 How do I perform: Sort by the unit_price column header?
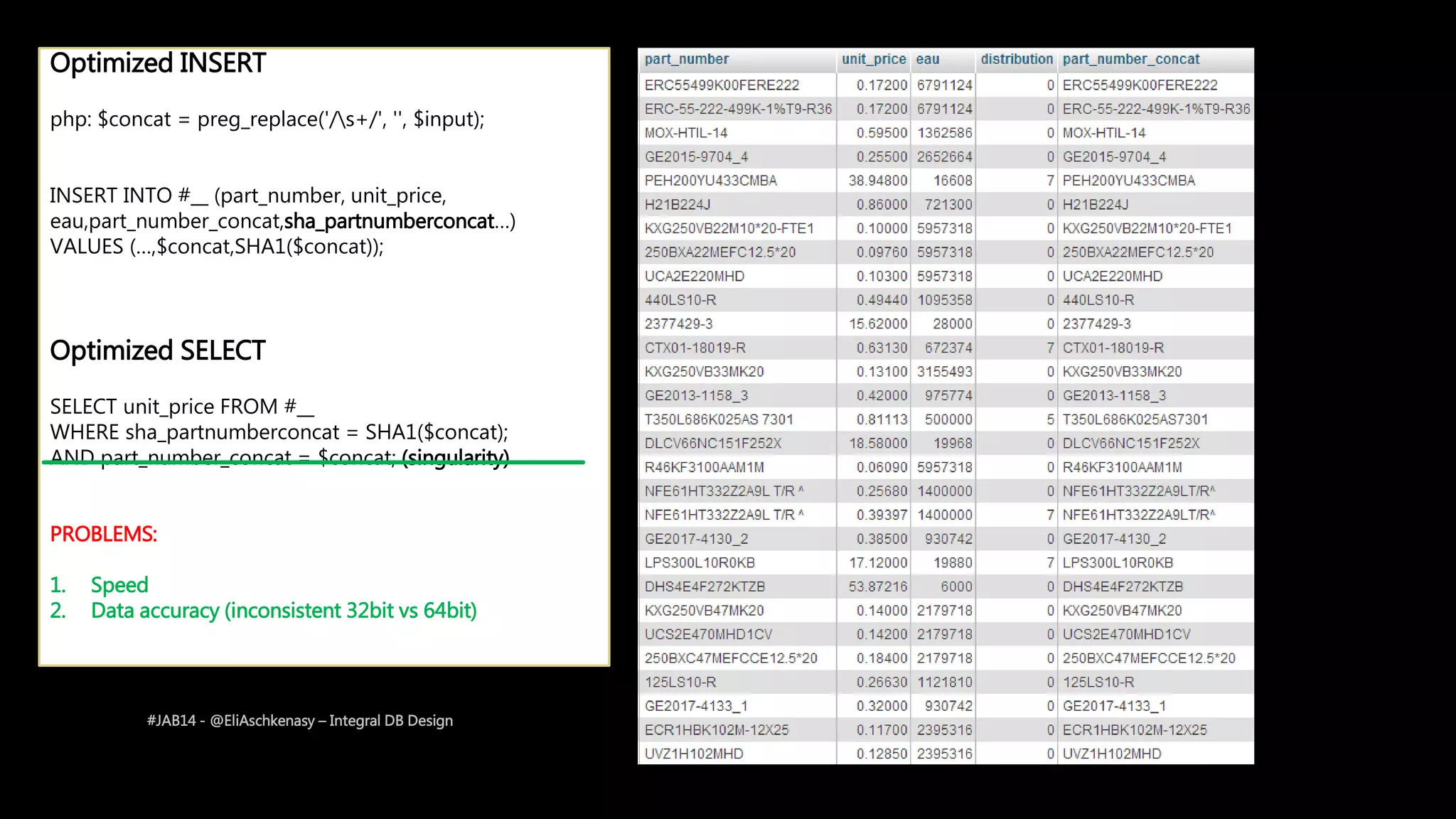[873, 60]
